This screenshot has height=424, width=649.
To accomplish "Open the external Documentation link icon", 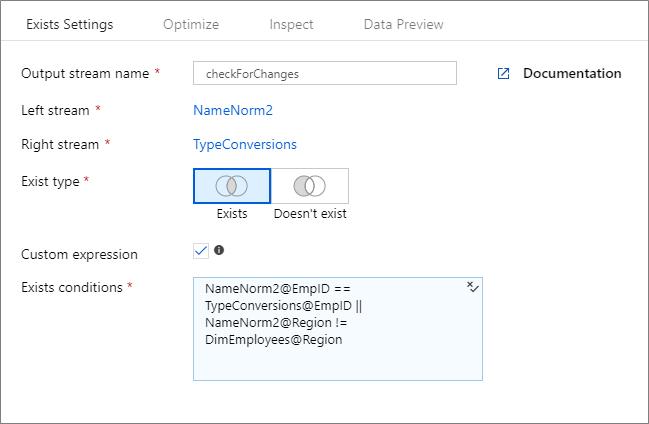I will tap(504, 73).
